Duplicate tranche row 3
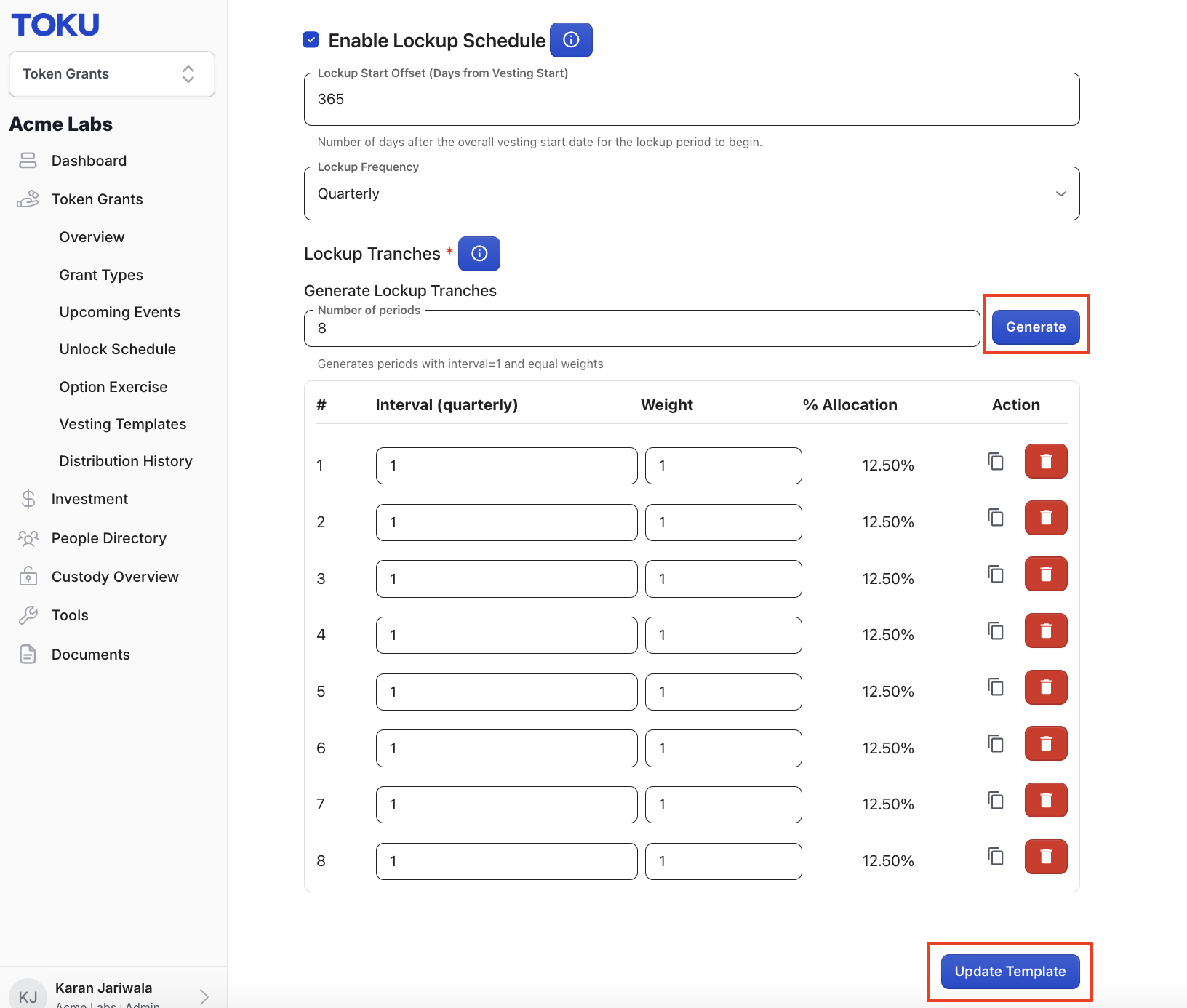Viewport: 1187px width, 1008px height. click(996, 574)
